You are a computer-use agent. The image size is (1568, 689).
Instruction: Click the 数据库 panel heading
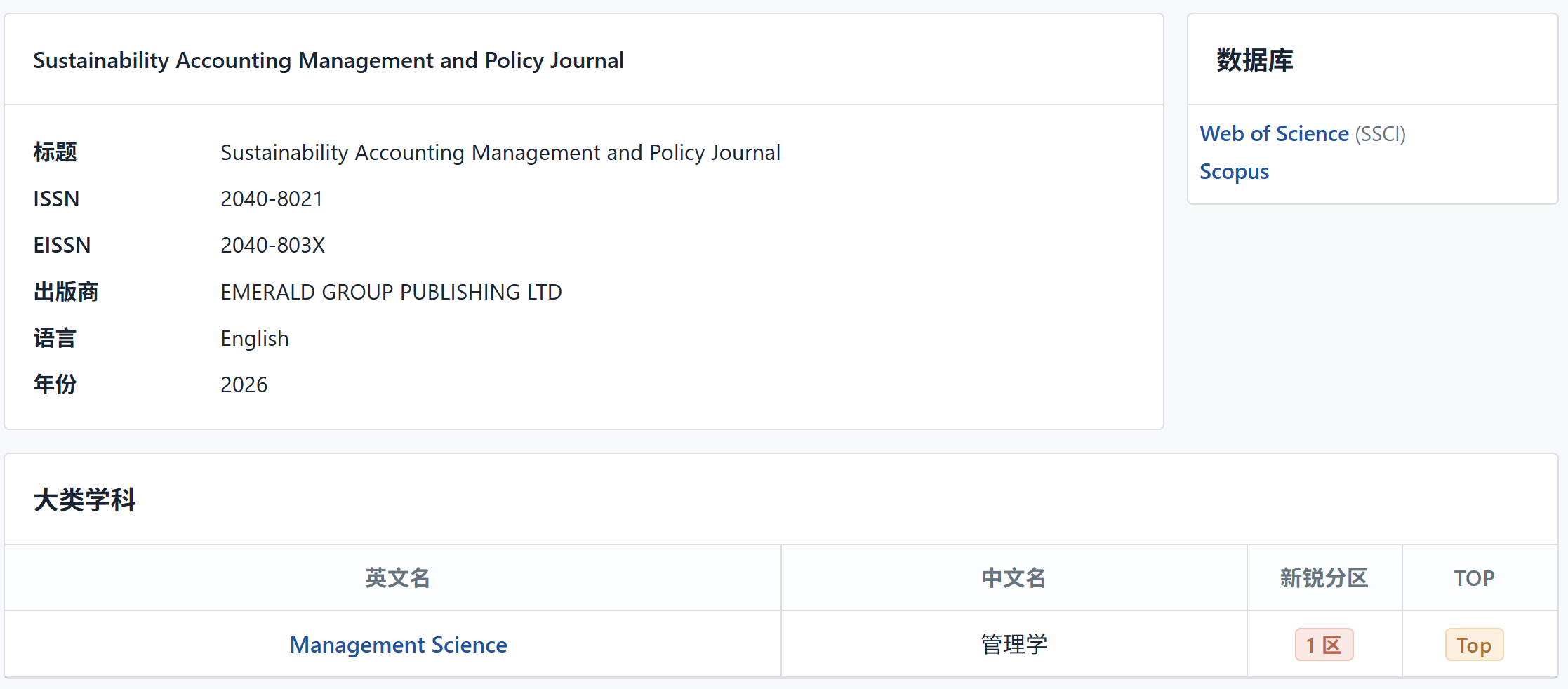point(1254,60)
